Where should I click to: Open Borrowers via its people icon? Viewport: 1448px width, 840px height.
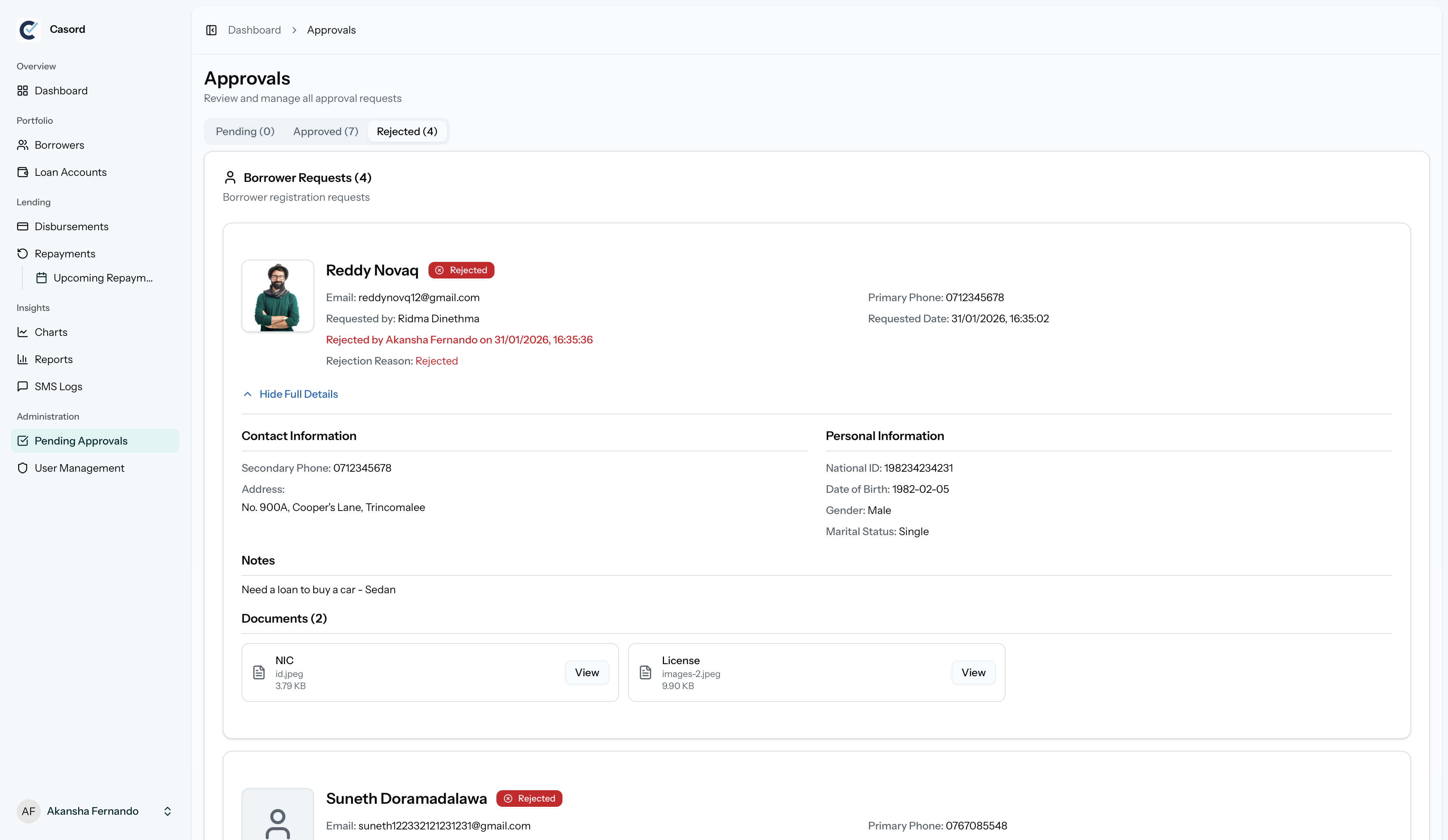tap(22, 145)
